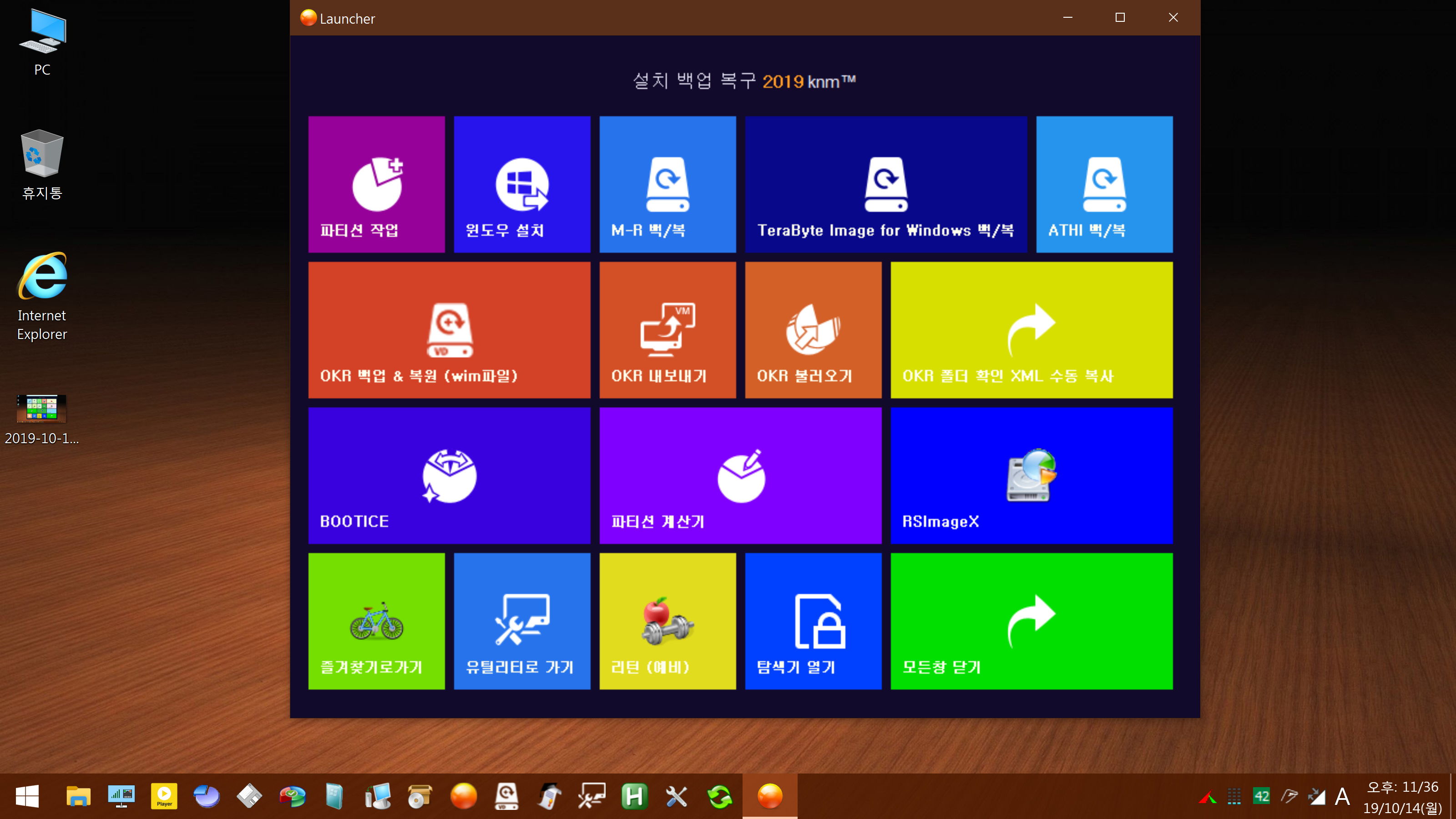Go to 즐겨찾기로가기 favorites tile
Image resolution: width=1456 pixels, height=819 pixels.
(x=376, y=621)
